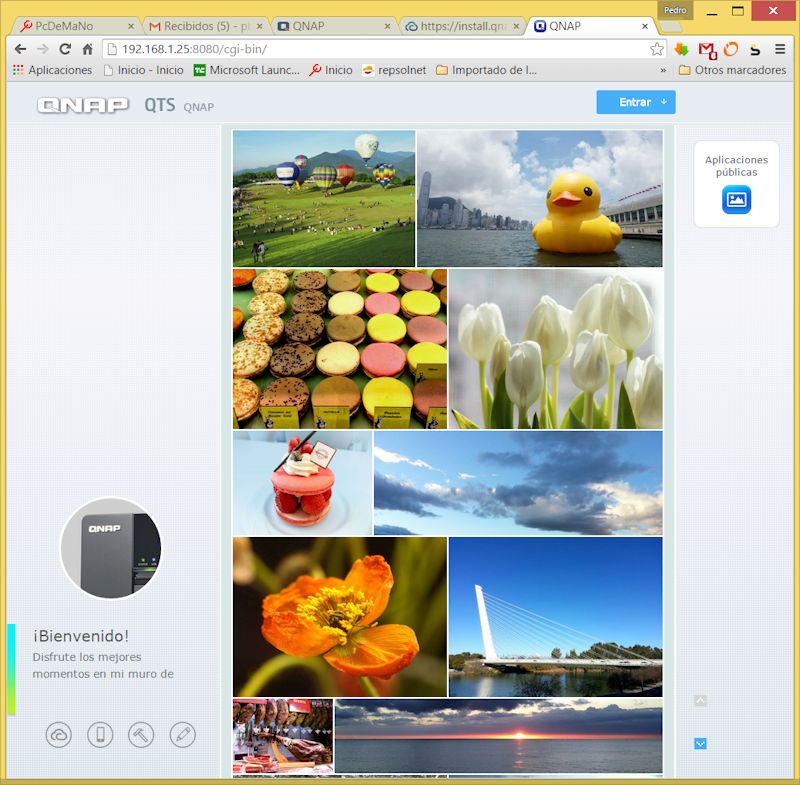Click the ¡Bienvenido! heading
Image resolution: width=800 pixels, height=785 pixels.
click(81, 636)
